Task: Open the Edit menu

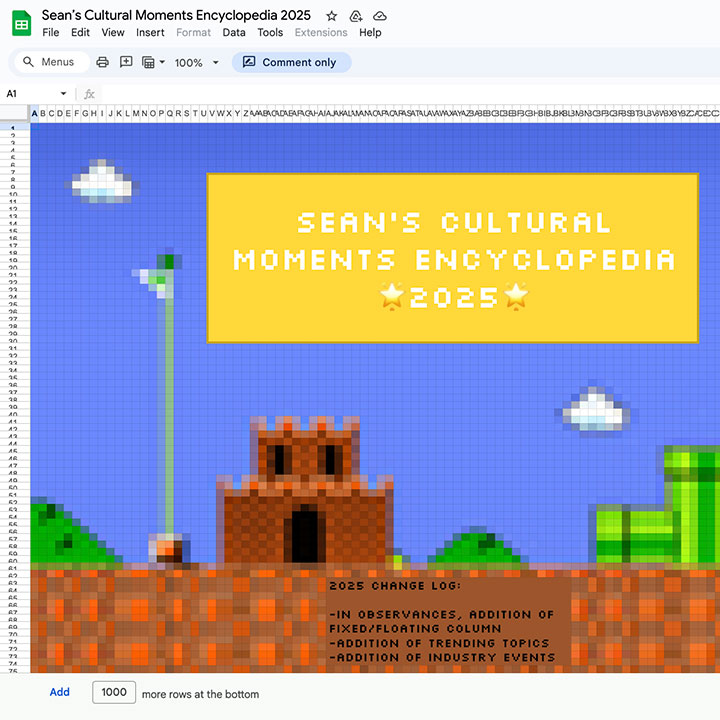Action: coord(80,33)
